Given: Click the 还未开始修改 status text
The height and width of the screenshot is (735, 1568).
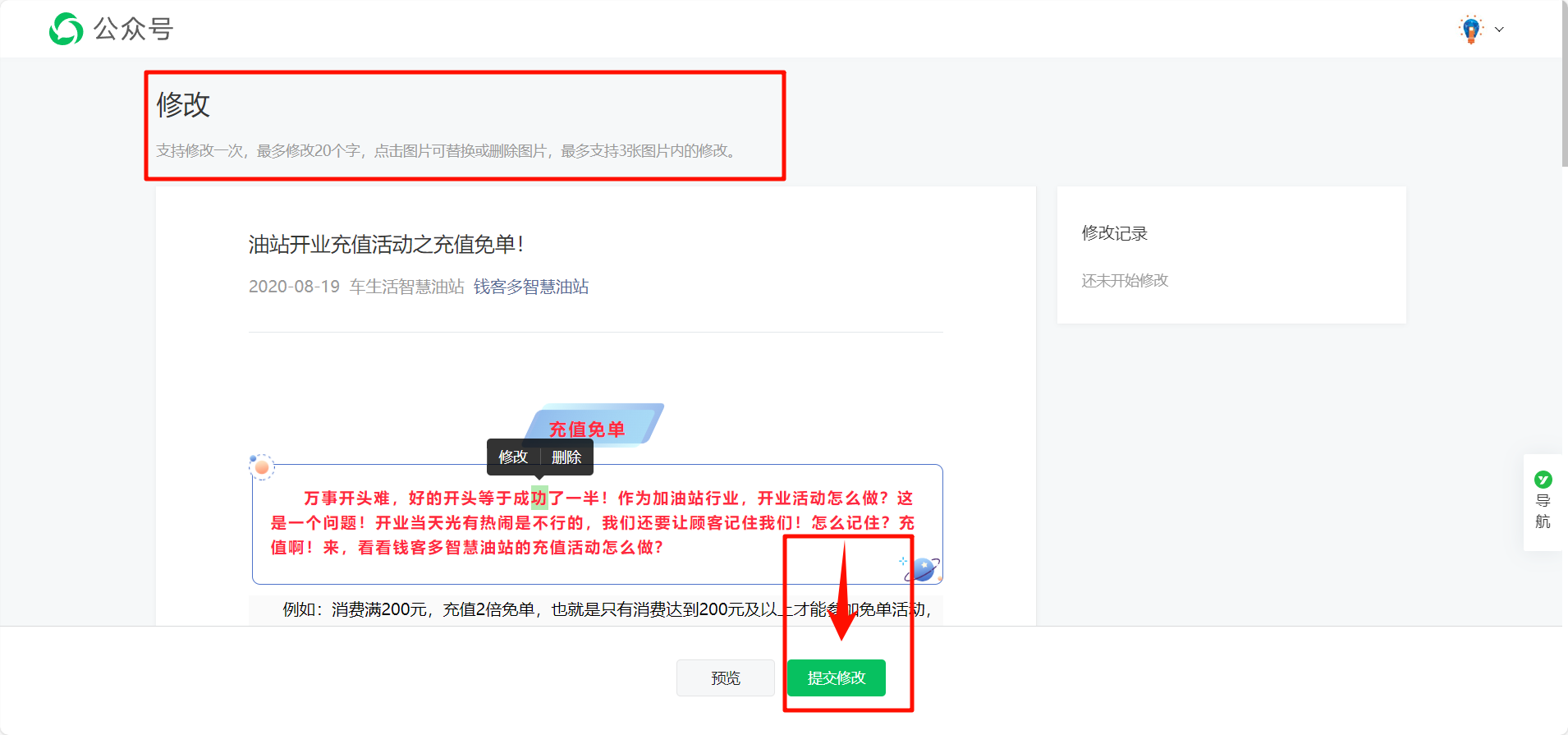Looking at the screenshot, I should coord(1125,280).
